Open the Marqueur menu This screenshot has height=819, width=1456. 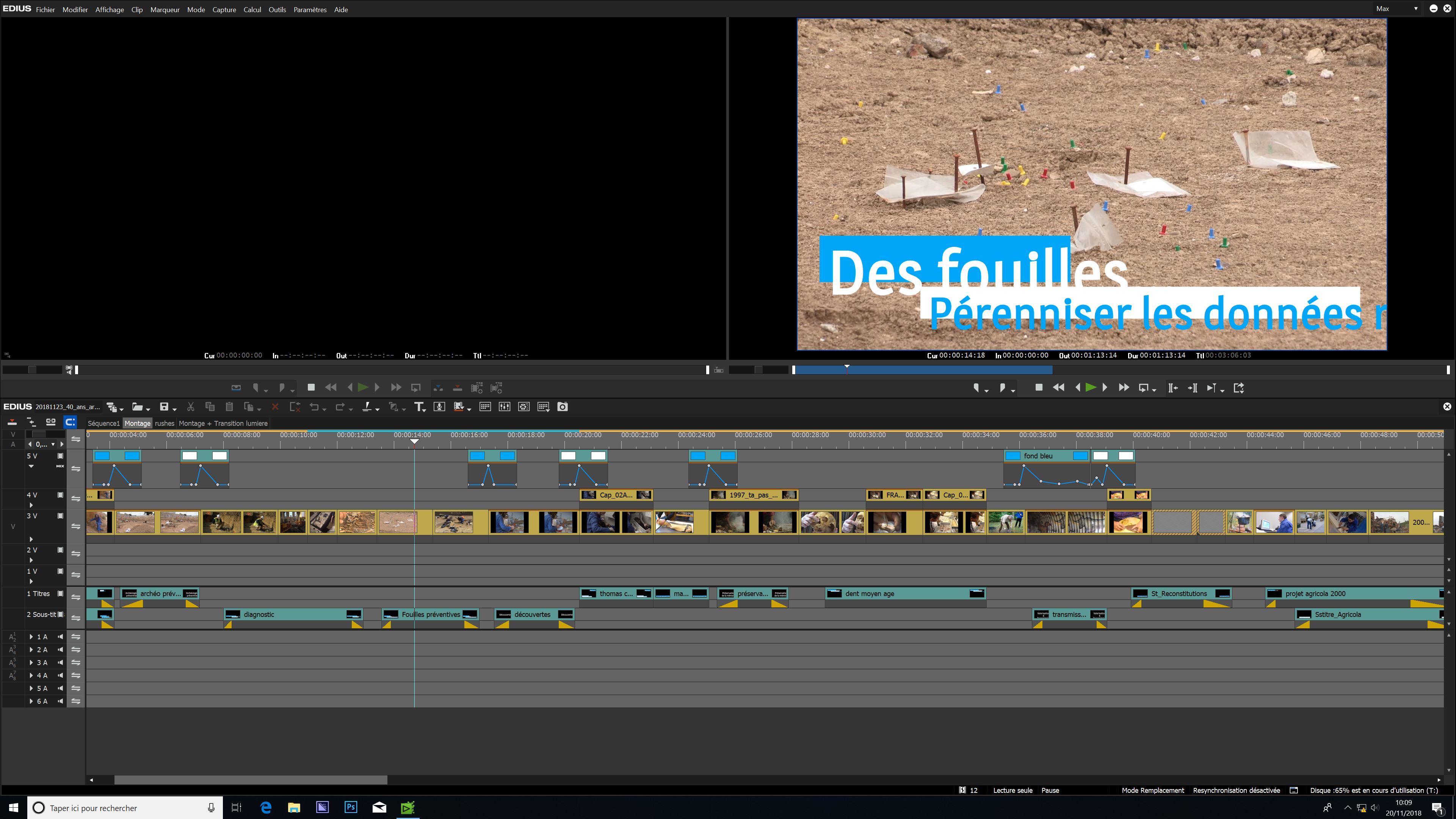point(165,9)
